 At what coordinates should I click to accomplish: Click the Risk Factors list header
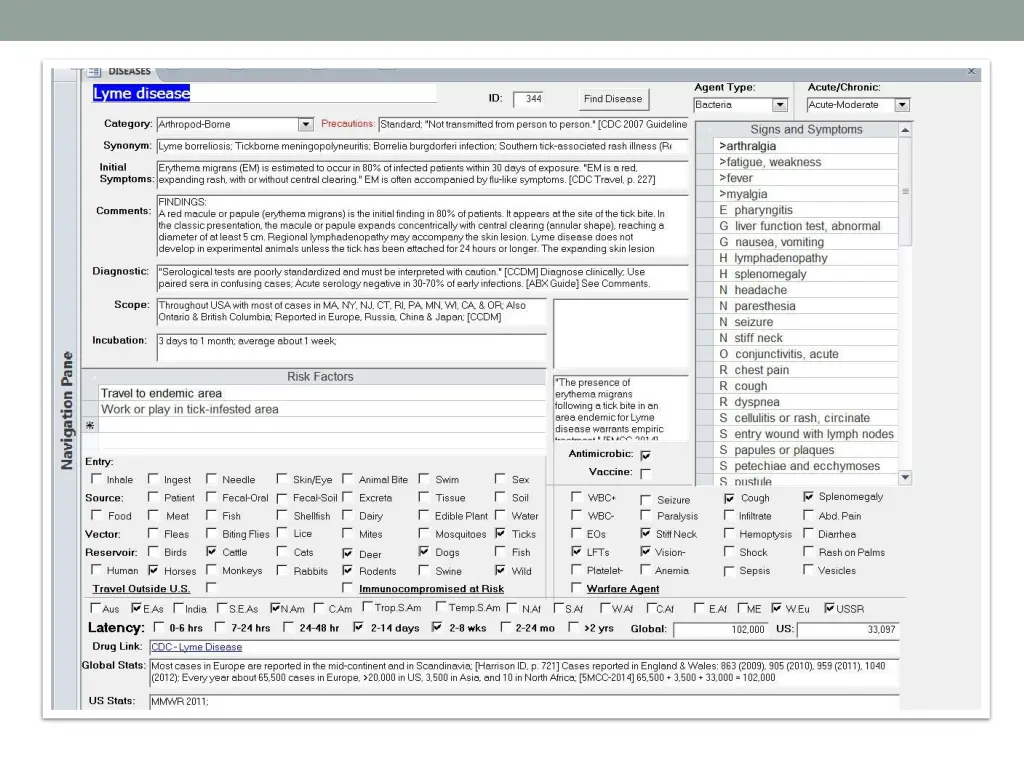pos(320,377)
